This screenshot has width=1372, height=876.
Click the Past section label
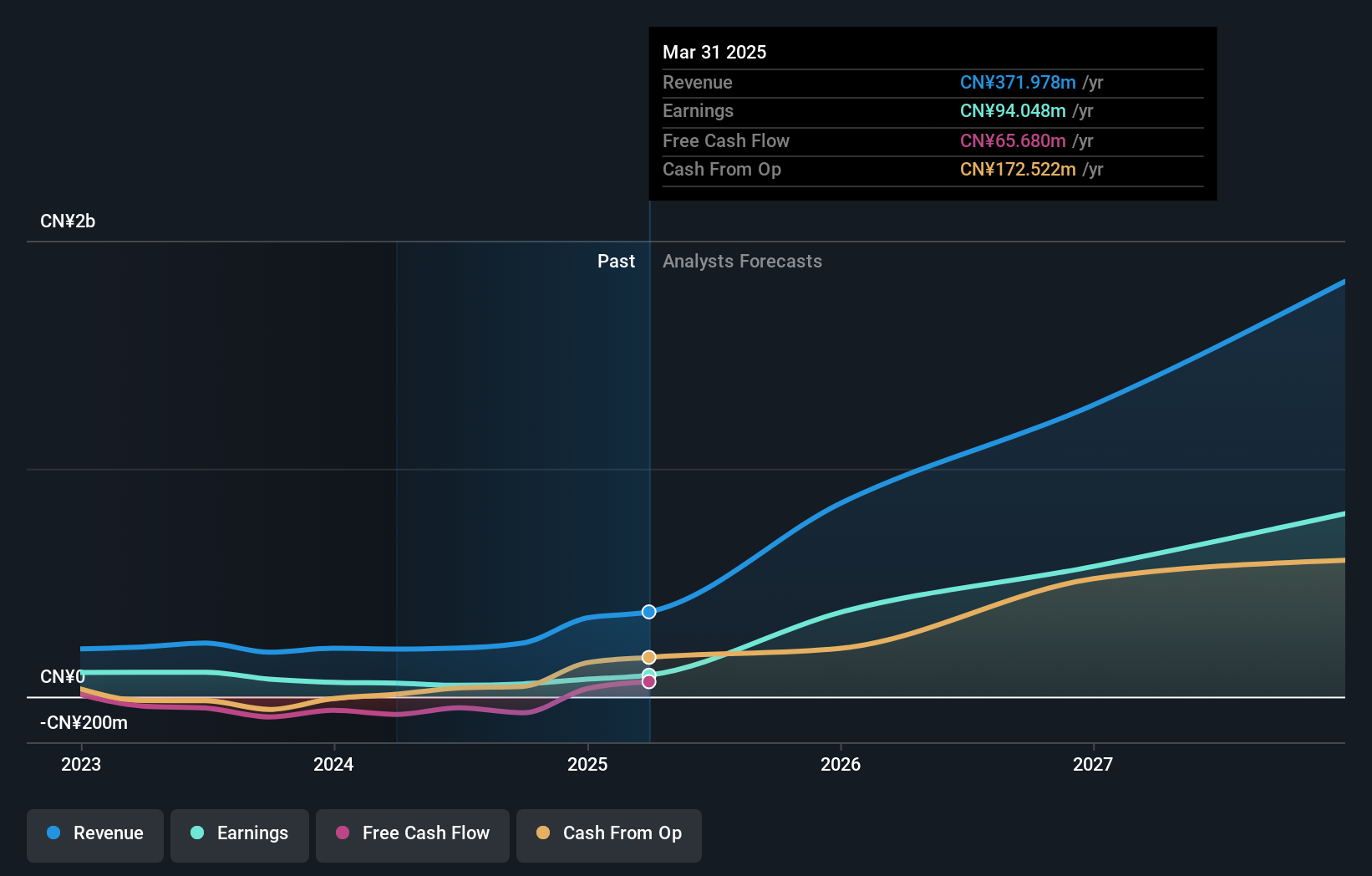click(x=616, y=262)
